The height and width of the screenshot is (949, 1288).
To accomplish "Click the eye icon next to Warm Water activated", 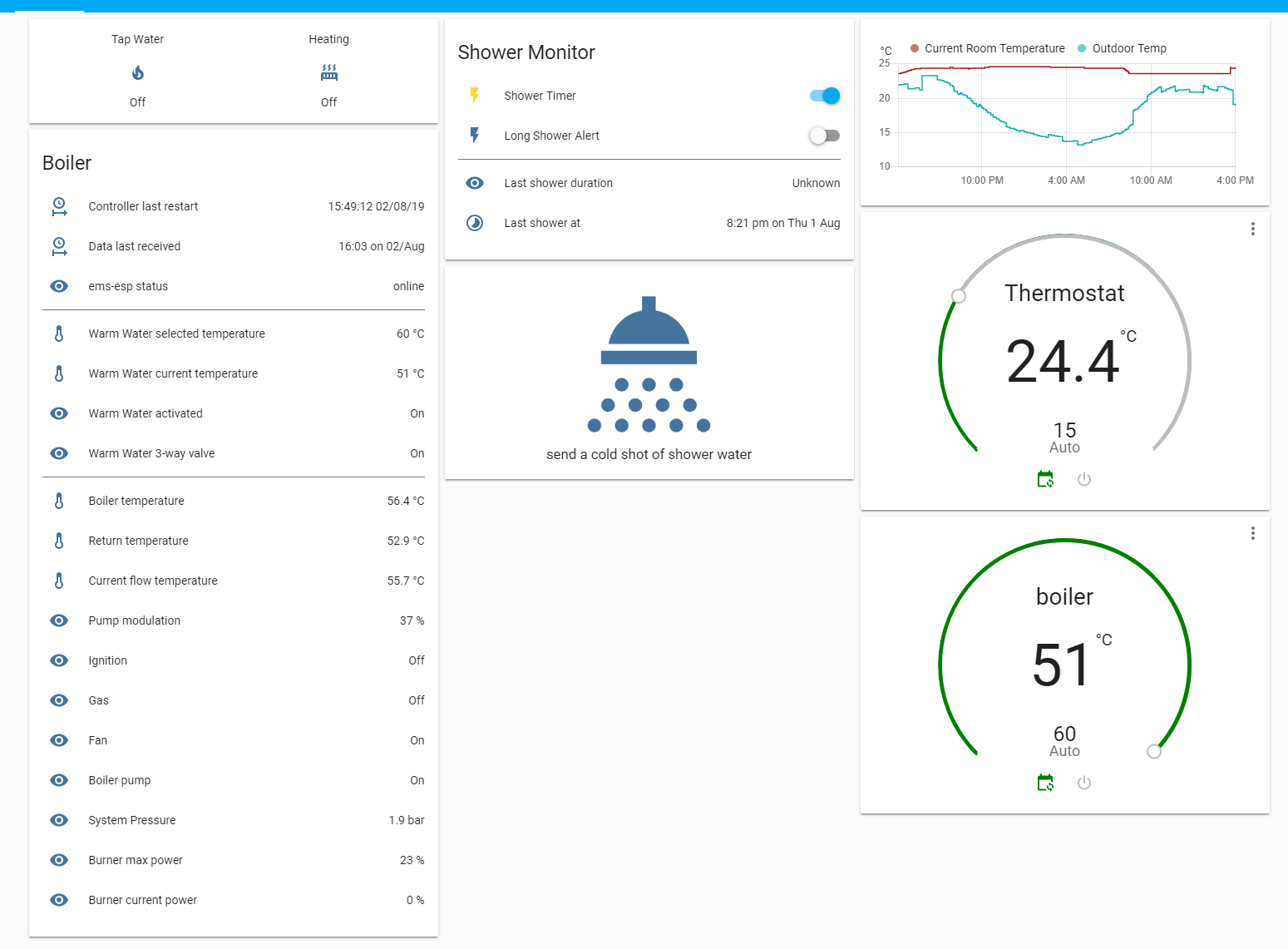I will click(x=59, y=413).
